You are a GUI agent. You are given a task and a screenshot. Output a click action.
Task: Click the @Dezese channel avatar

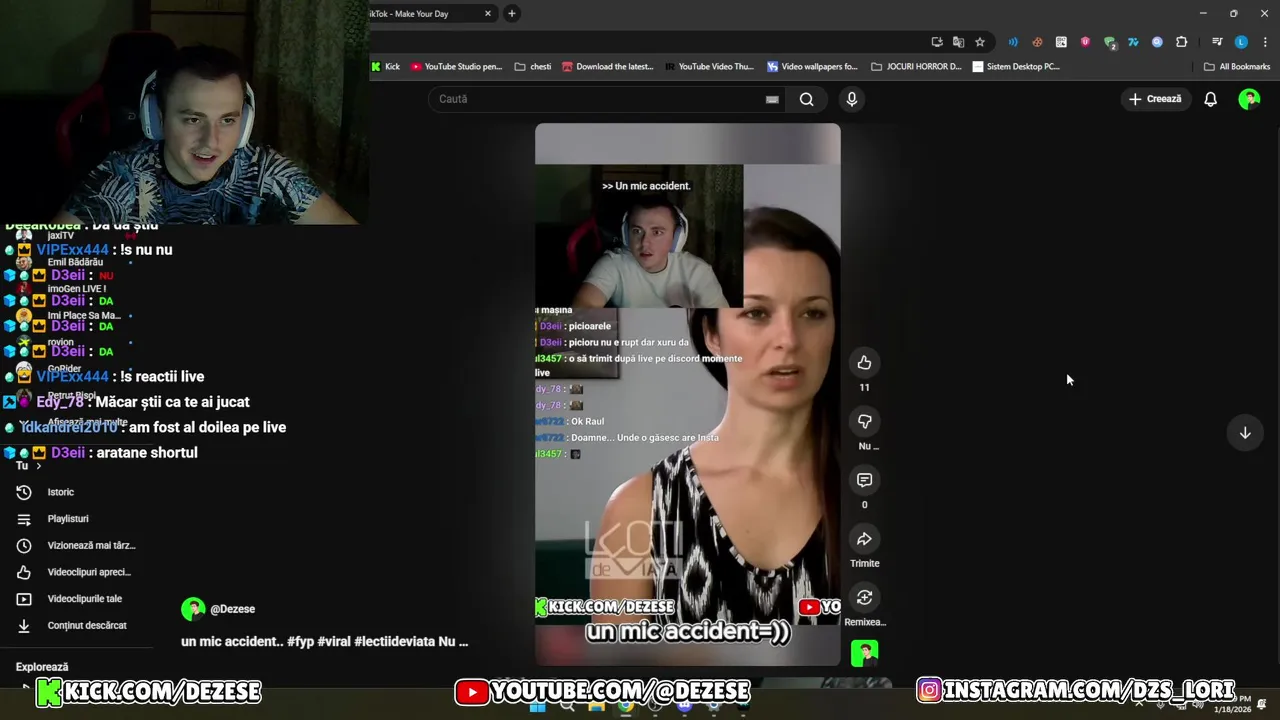(193, 609)
